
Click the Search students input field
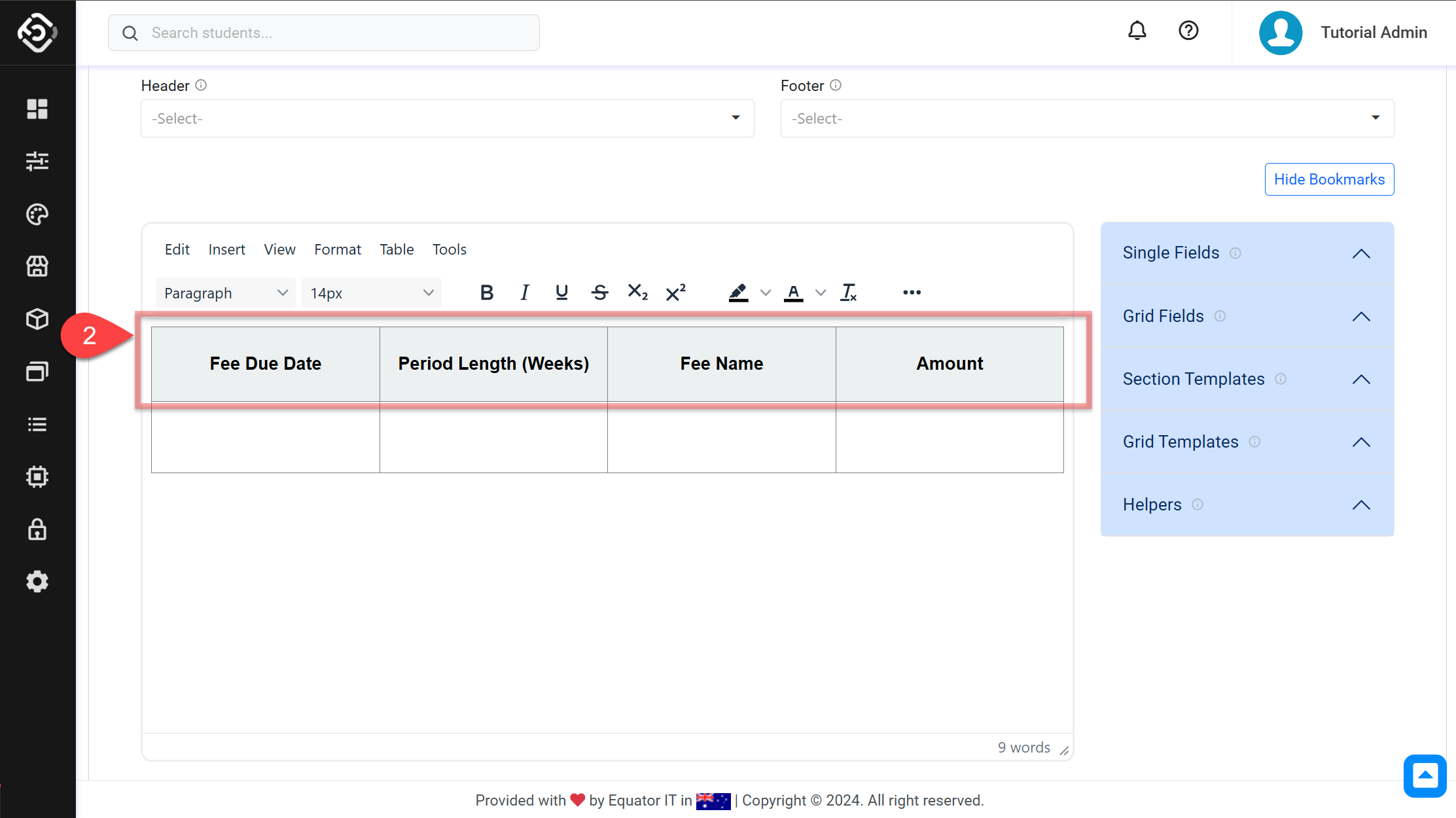[324, 33]
